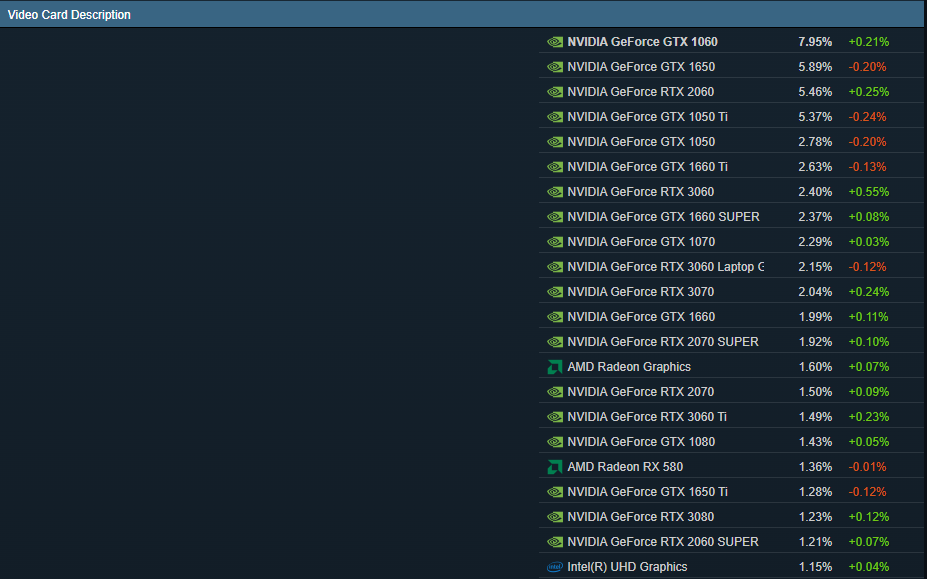Click the 7.95% share value
This screenshot has width=927, height=579.
tap(814, 42)
